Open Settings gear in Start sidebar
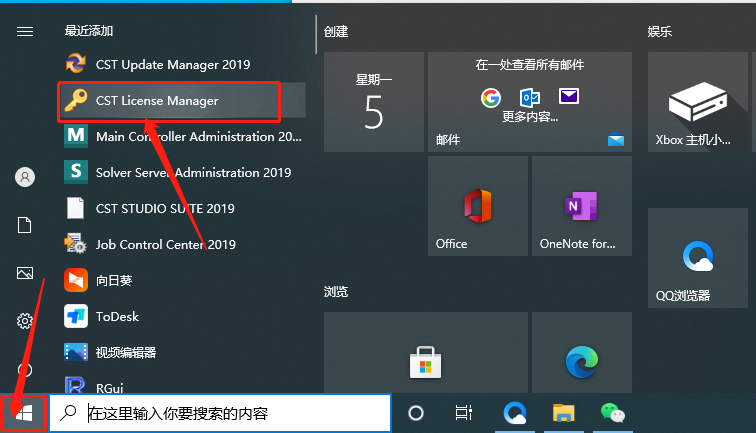 pos(25,321)
